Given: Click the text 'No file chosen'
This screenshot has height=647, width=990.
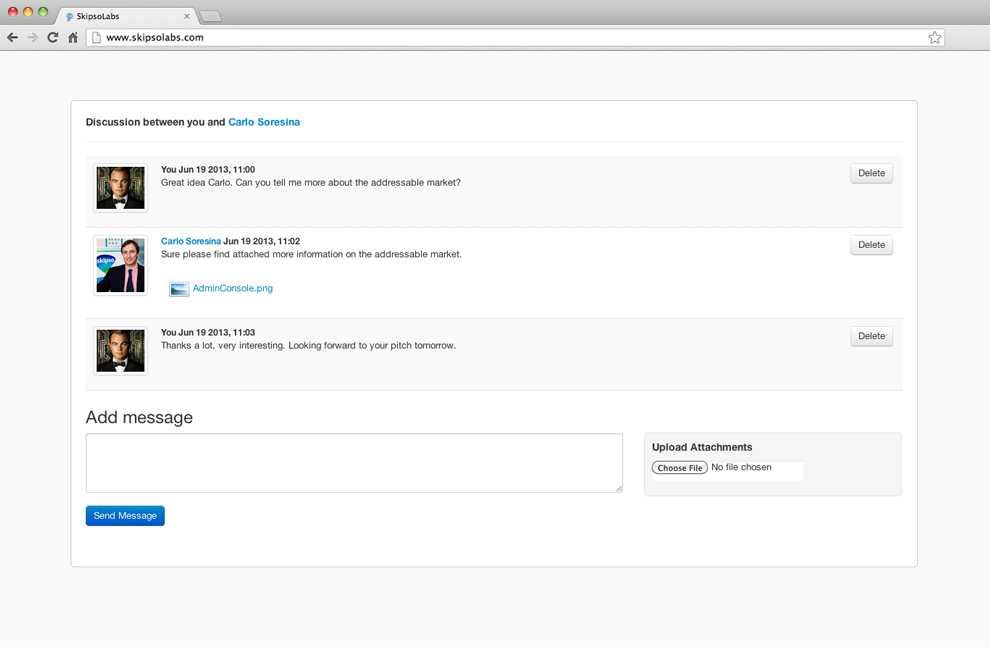Looking at the screenshot, I should click(x=741, y=467).
